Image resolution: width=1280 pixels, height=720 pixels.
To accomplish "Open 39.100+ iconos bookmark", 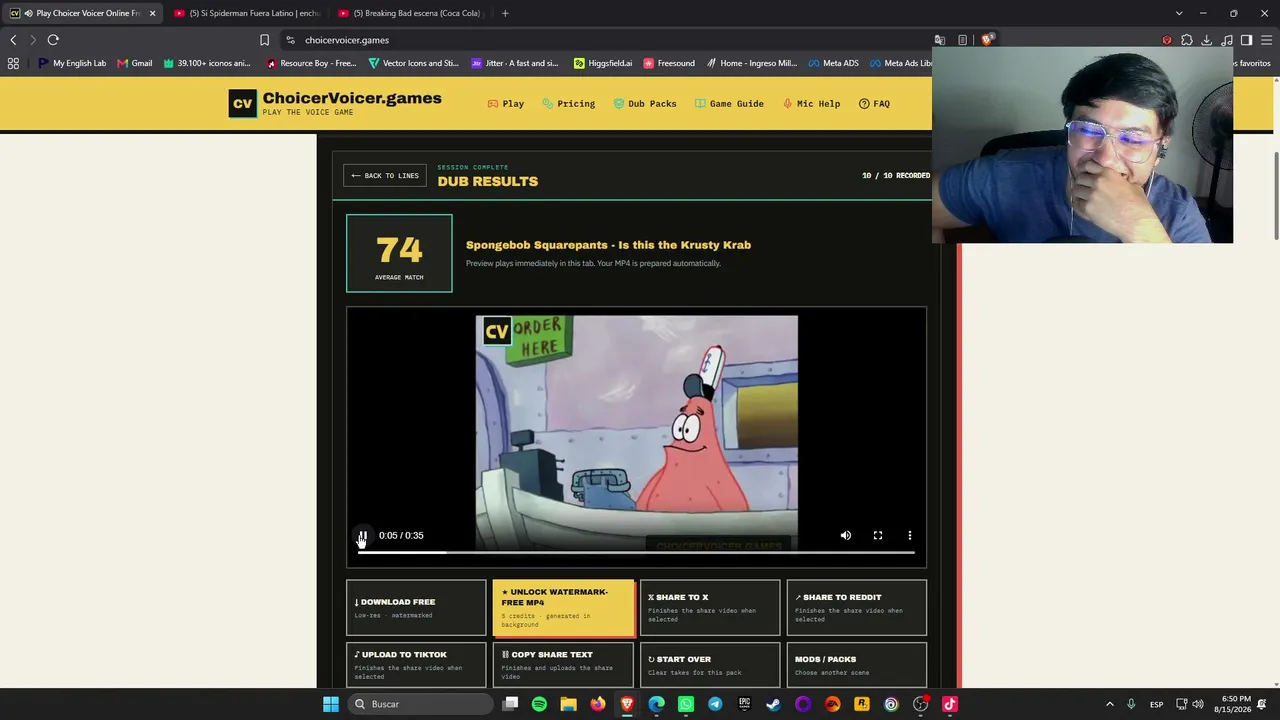I will [206, 63].
